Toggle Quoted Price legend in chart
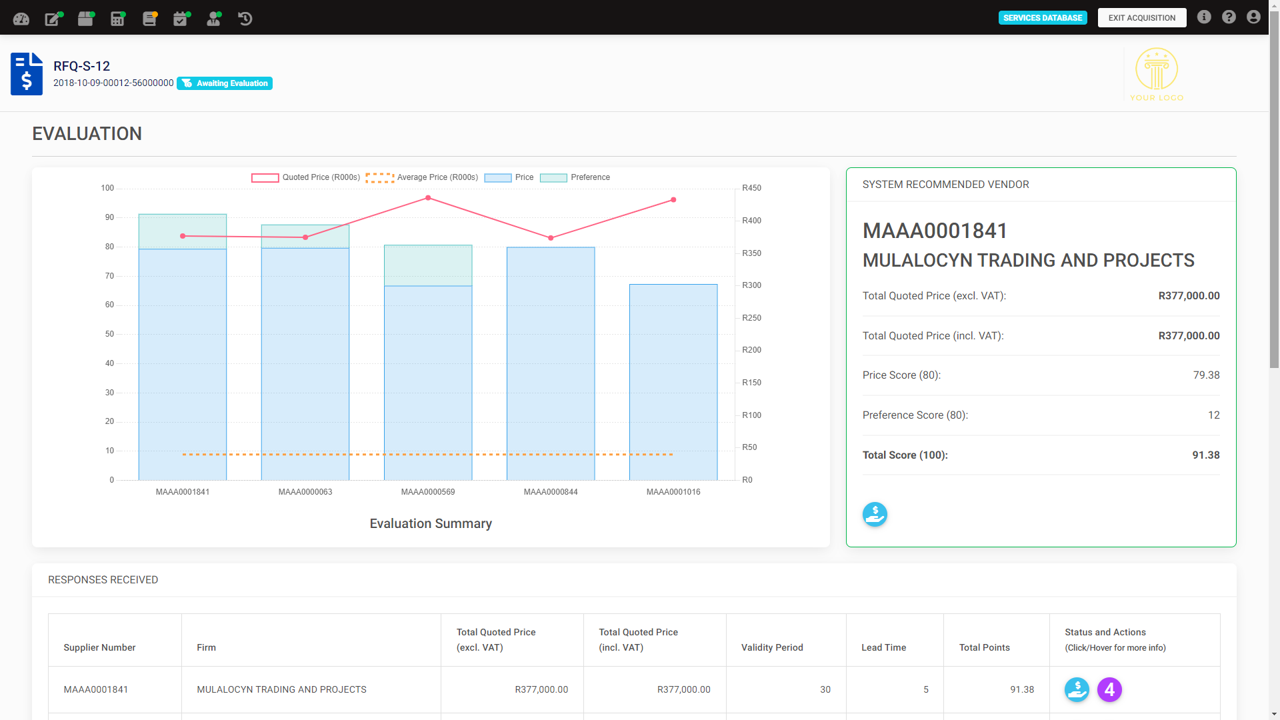Screen dimensions: 1280x720 point(305,177)
